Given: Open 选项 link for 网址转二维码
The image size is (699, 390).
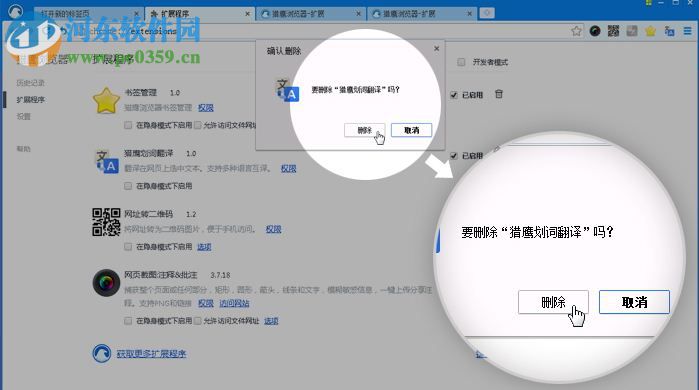Looking at the screenshot, I should (x=204, y=246).
